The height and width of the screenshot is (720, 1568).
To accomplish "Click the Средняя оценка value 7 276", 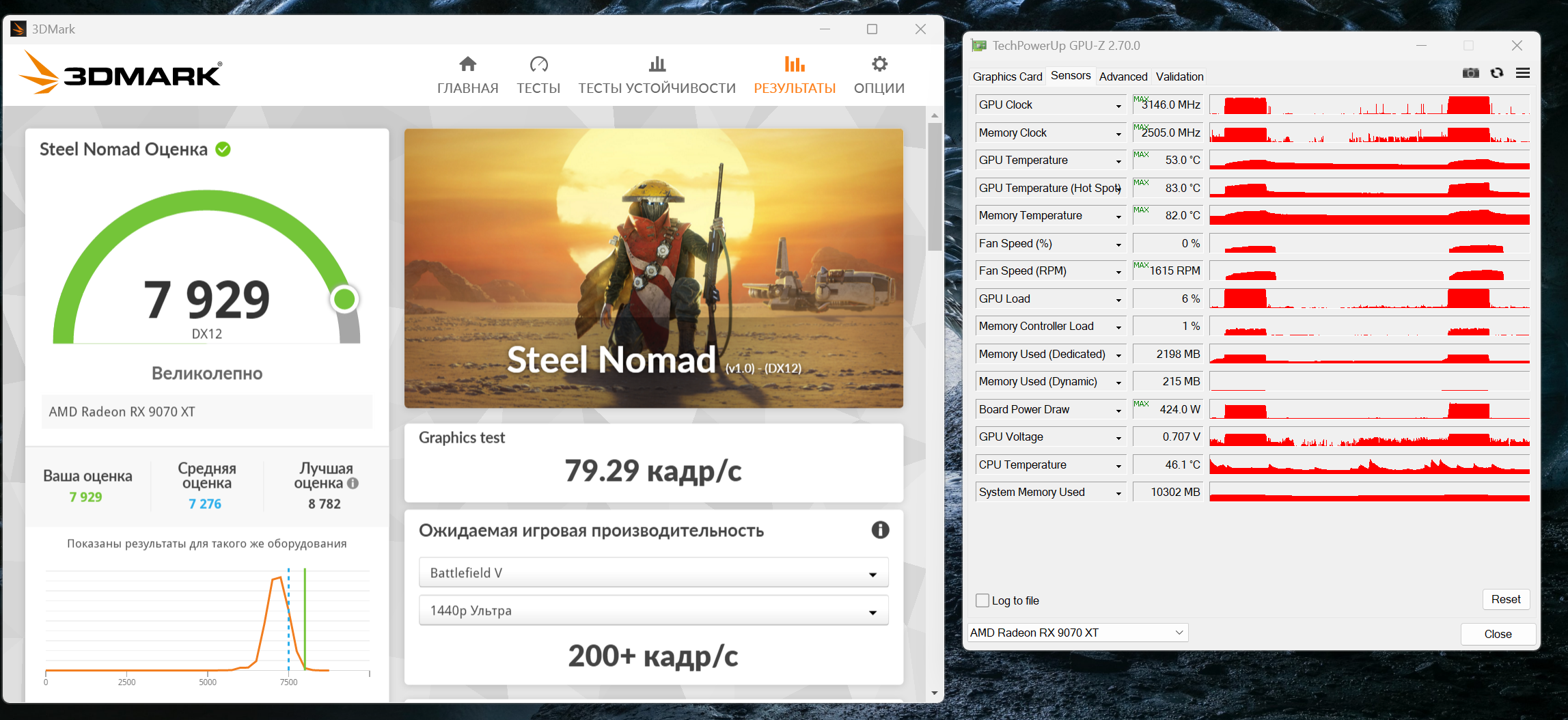I will click(205, 504).
